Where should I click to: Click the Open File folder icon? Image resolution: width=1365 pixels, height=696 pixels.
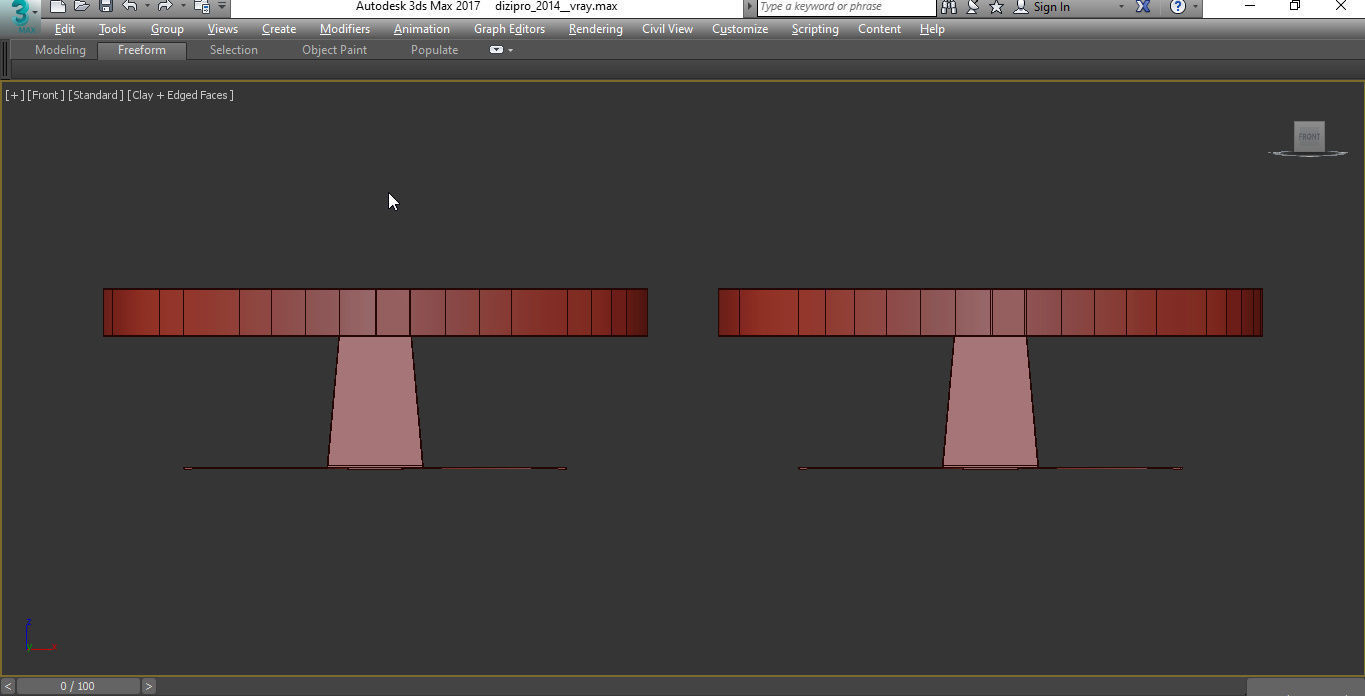(82, 7)
